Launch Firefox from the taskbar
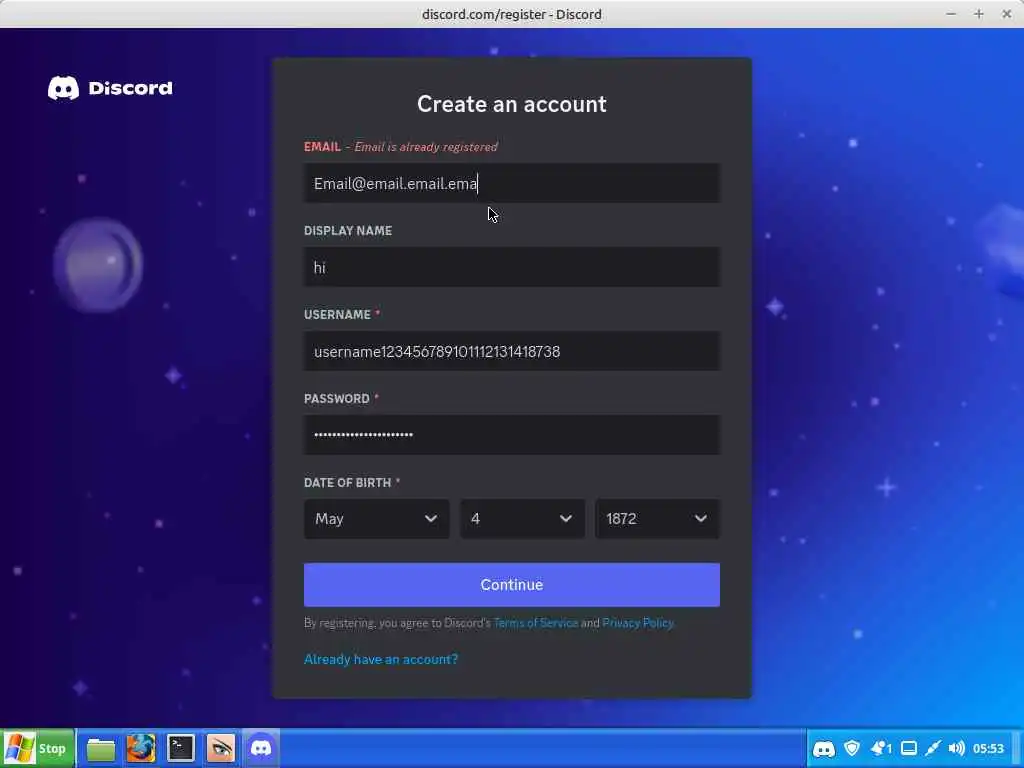This screenshot has width=1024, height=768. pos(140,748)
